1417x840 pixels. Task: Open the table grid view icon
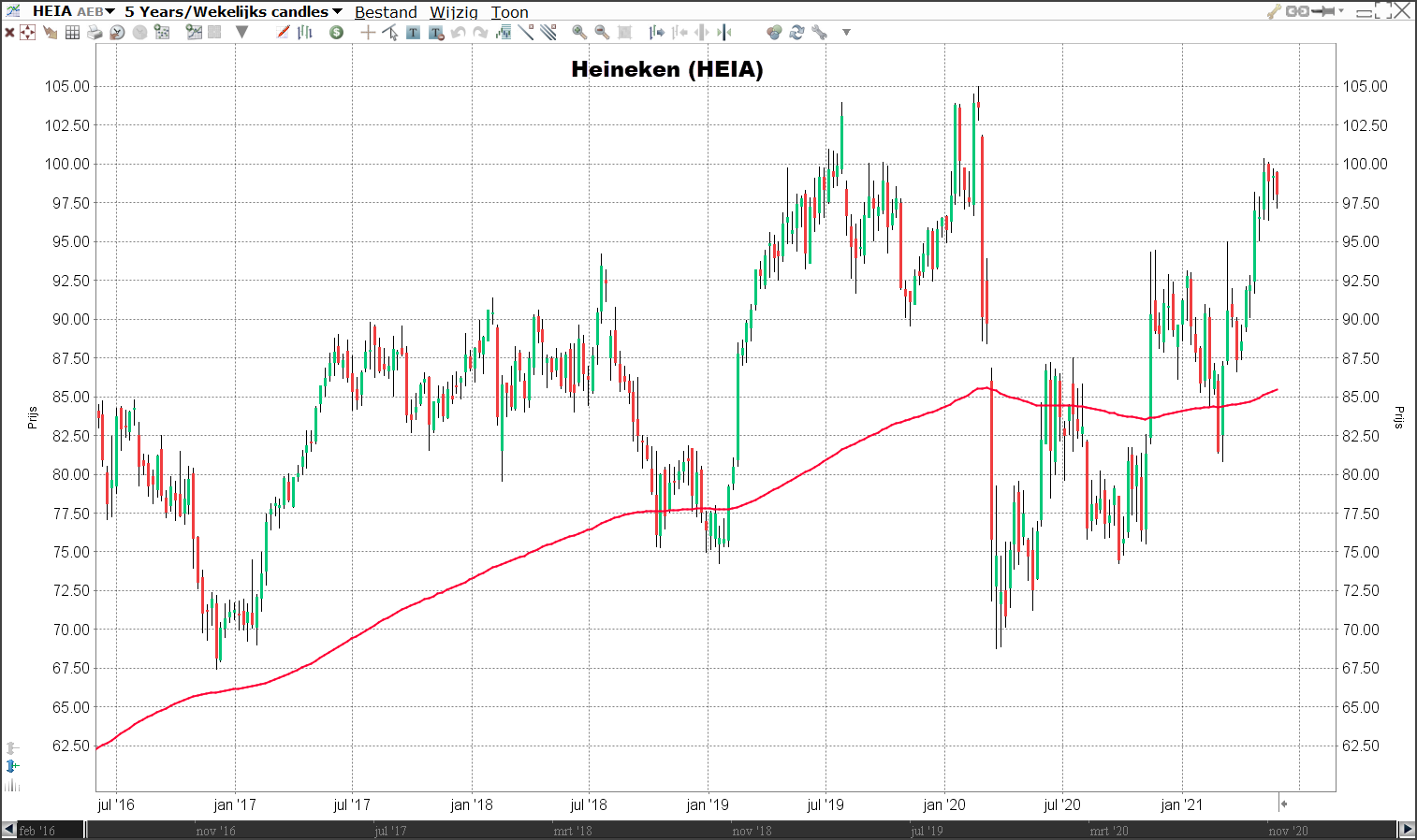(x=72, y=33)
